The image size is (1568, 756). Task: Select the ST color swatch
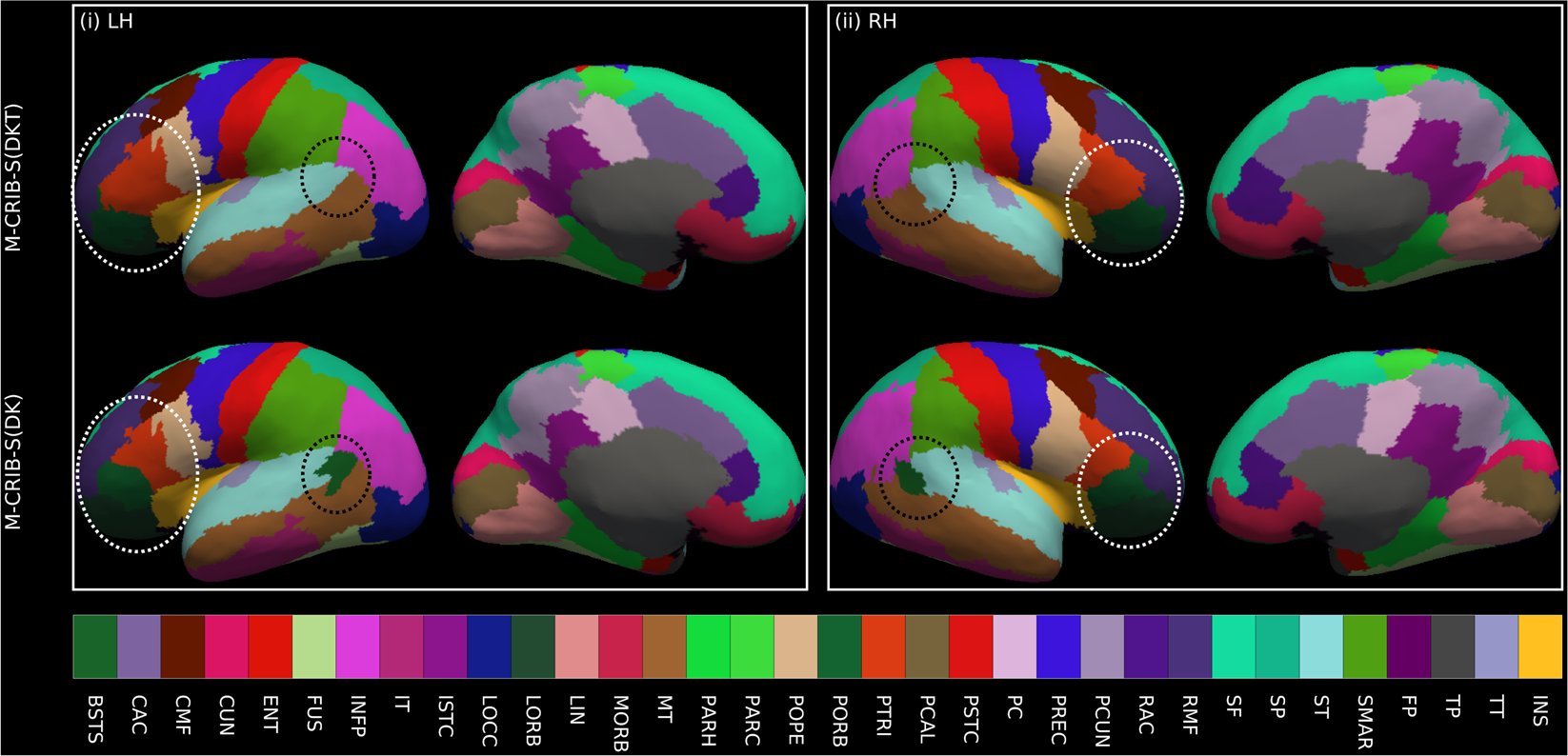coord(1322,647)
